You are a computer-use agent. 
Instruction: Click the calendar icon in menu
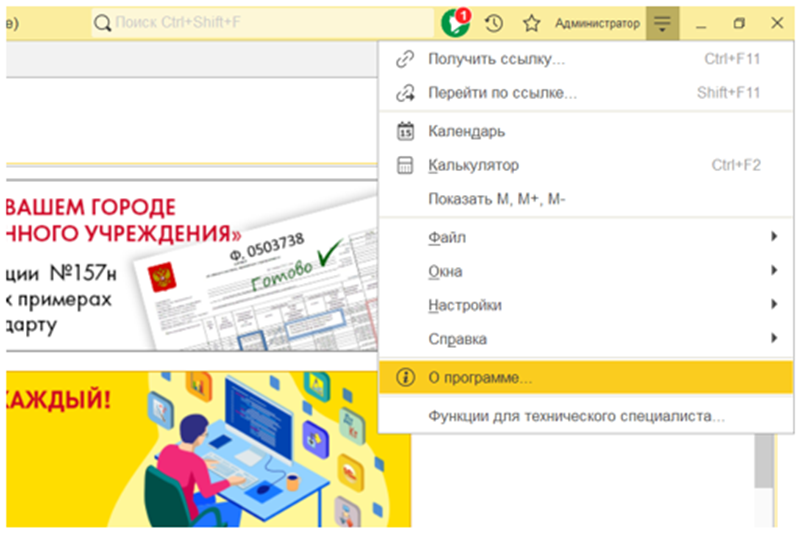coord(405,131)
